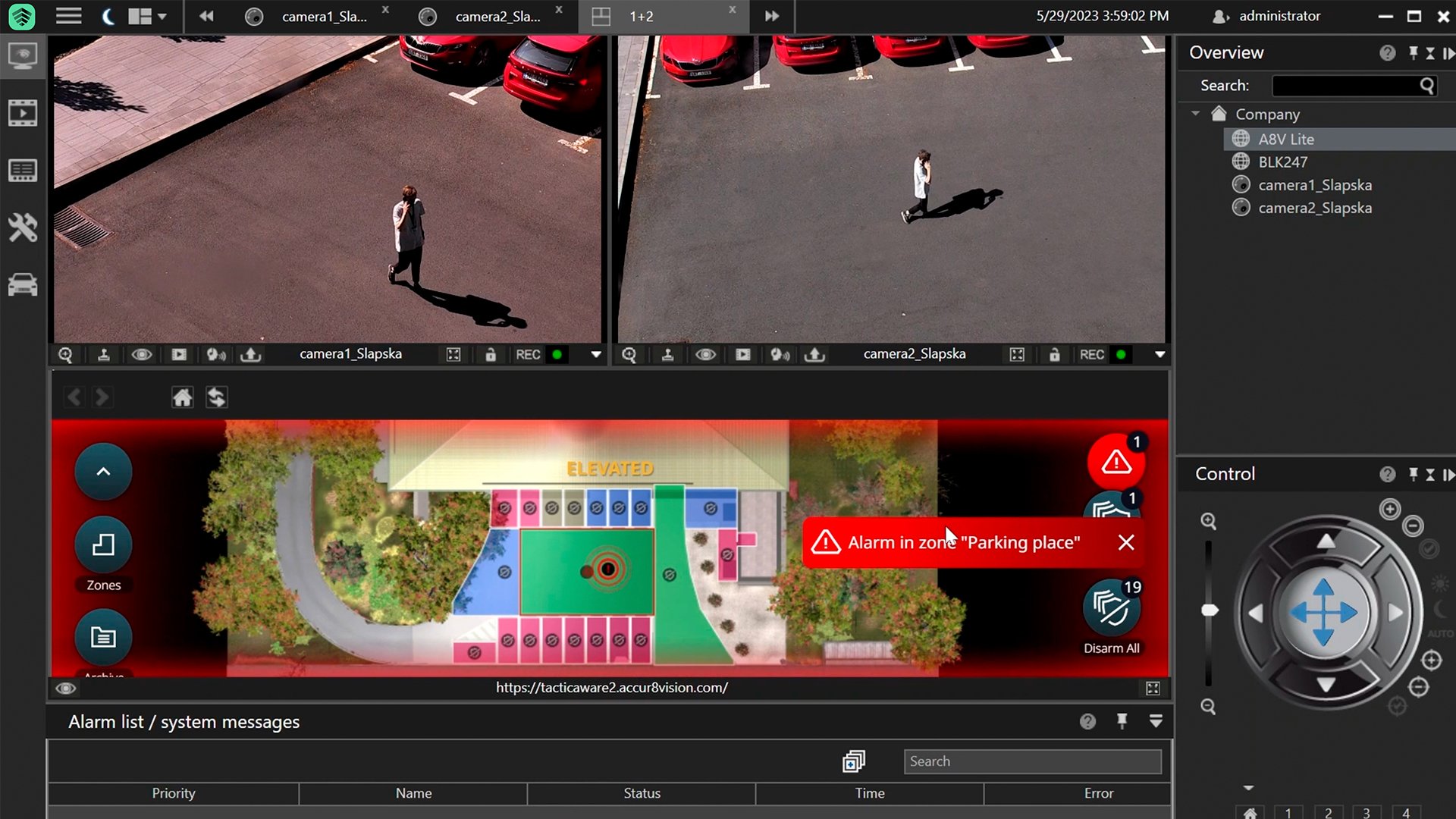Collapse the Company tree node

(x=1196, y=114)
